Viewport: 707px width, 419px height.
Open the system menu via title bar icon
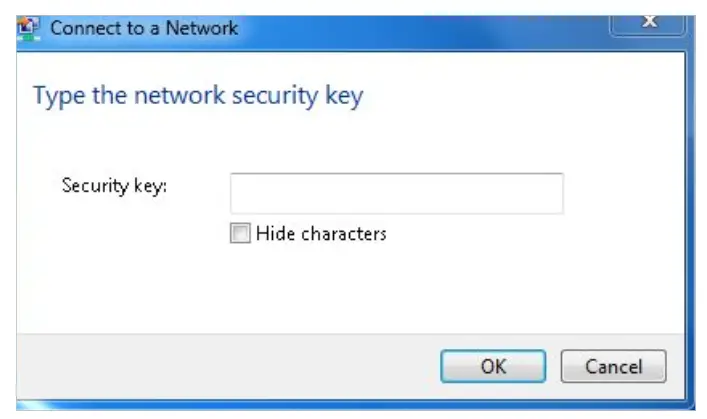(x=30, y=27)
